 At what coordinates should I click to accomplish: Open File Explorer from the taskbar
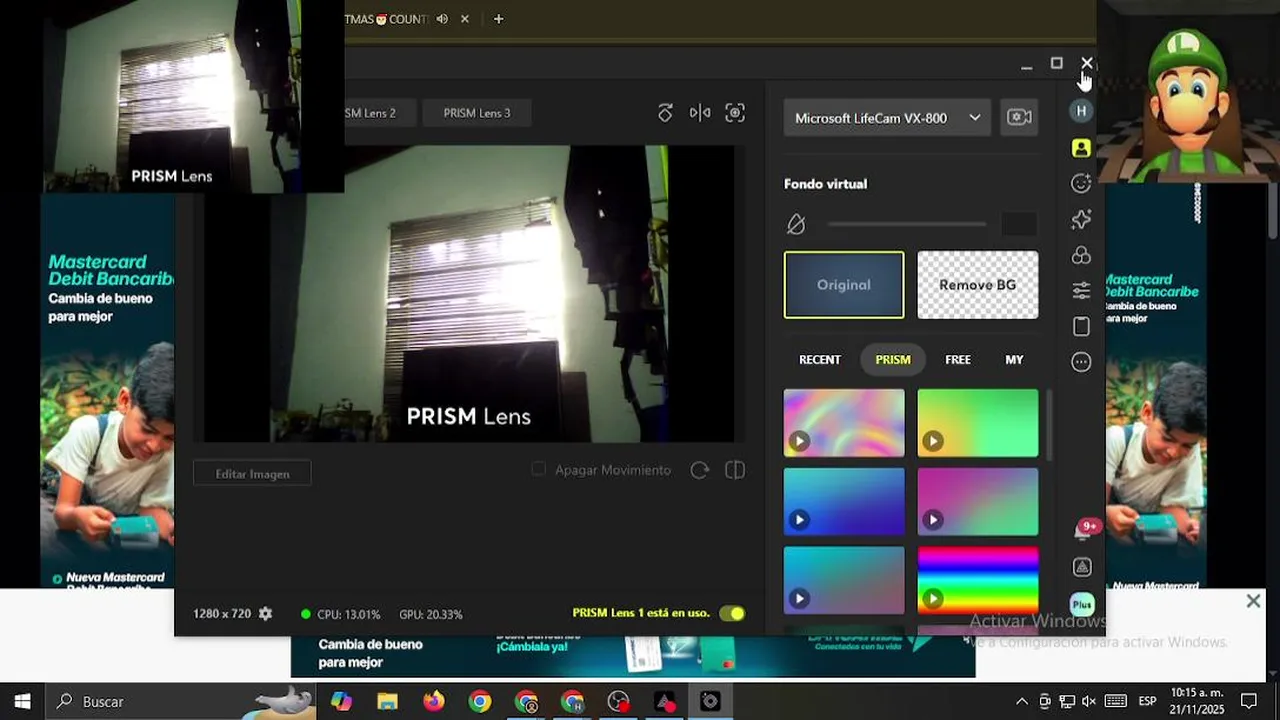387,702
